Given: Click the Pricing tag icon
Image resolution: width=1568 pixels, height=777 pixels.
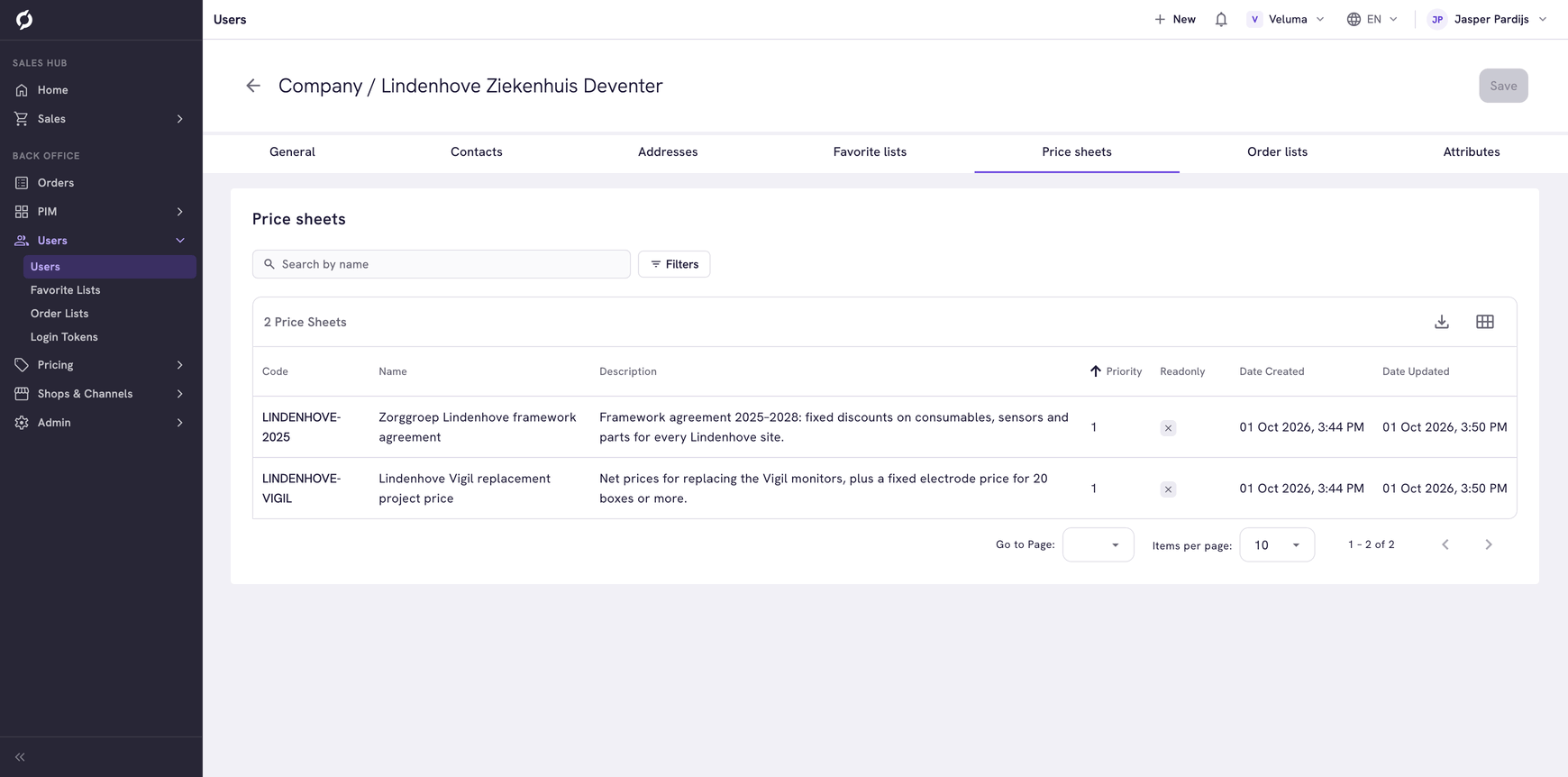Looking at the screenshot, I should tap(22, 365).
